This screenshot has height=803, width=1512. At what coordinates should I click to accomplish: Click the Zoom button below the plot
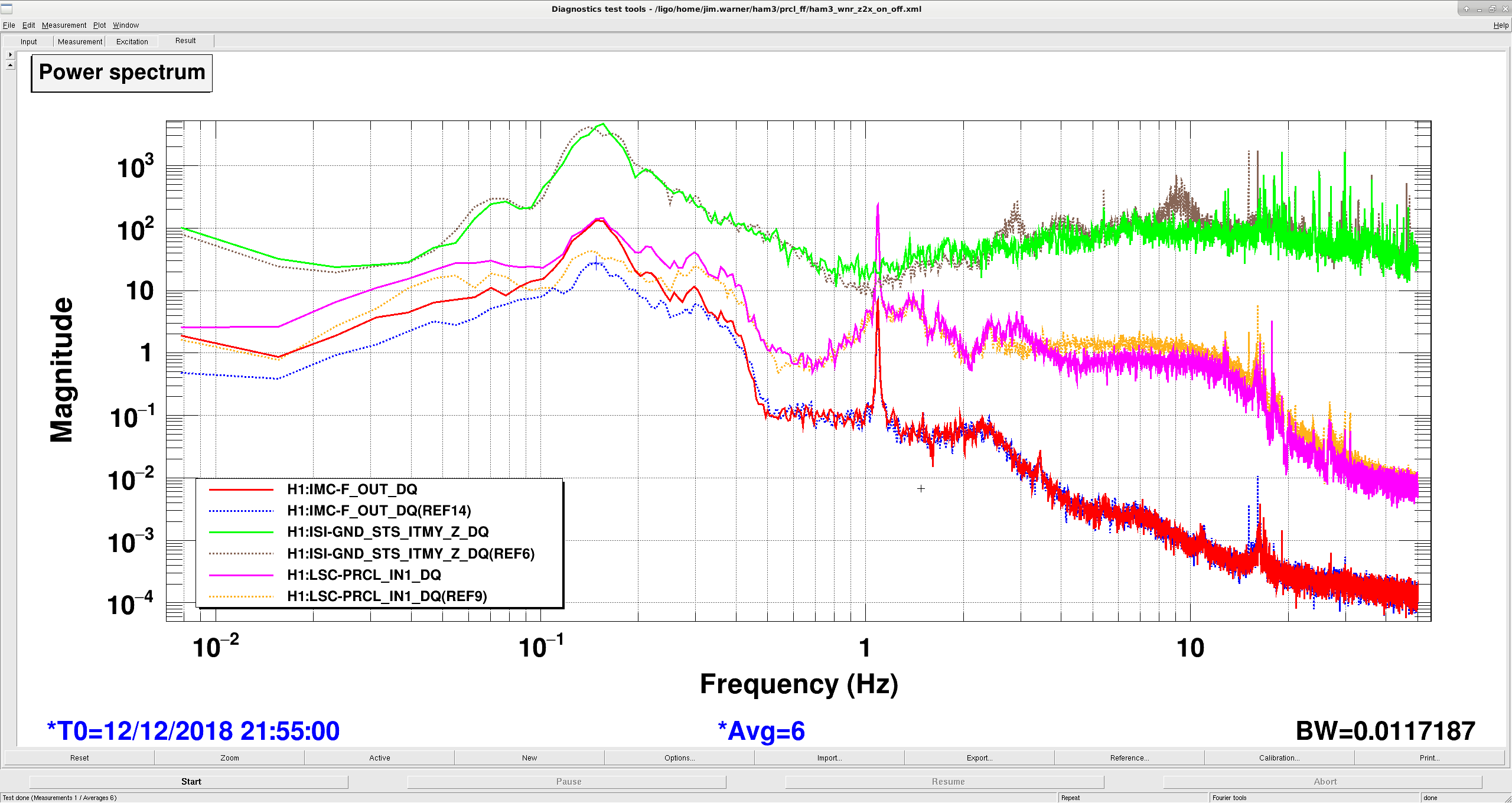click(229, 758)
